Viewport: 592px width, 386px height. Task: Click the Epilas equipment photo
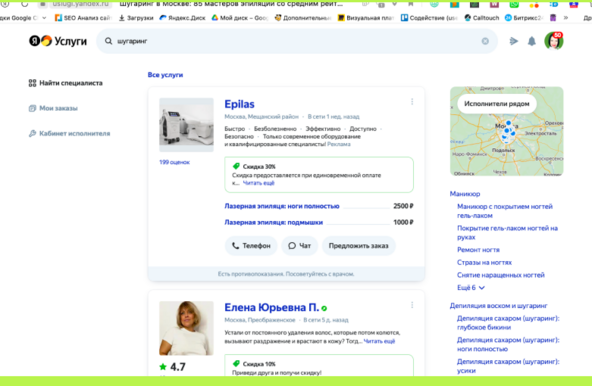[x=186, y=125]
